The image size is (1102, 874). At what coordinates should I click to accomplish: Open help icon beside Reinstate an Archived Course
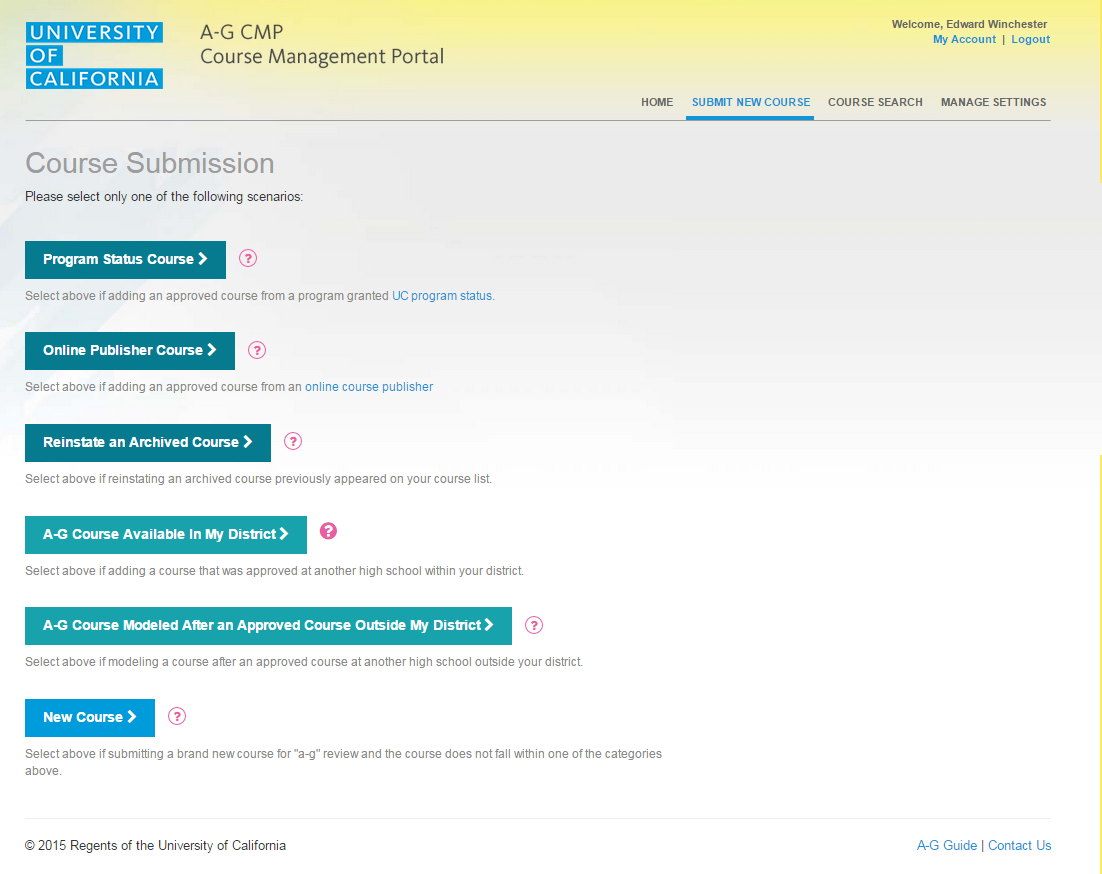click(x=292, y=441)
